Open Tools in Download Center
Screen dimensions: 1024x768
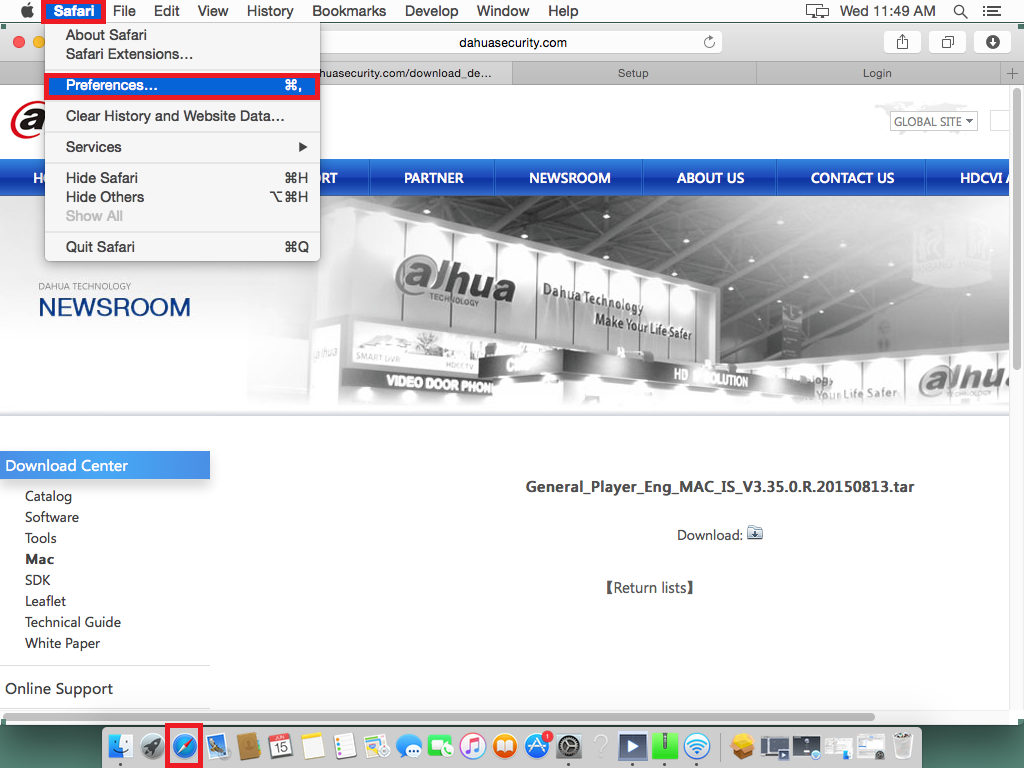click(40, 538)
